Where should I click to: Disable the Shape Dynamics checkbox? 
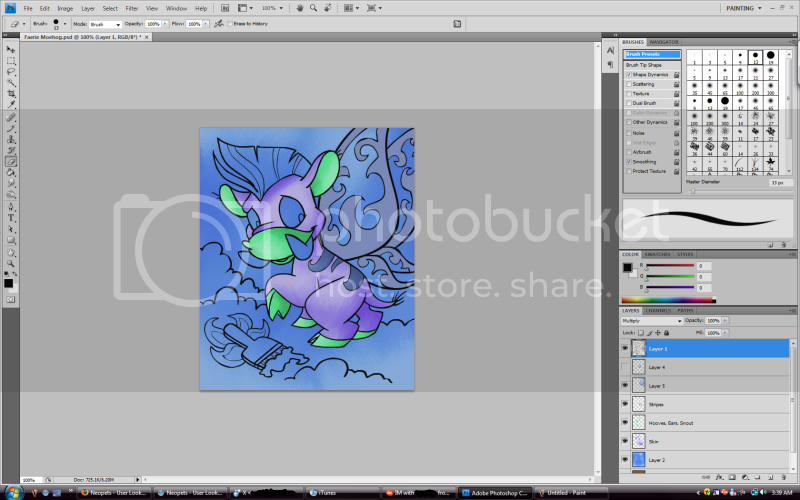pyautogui.click(x=628, y=74)
